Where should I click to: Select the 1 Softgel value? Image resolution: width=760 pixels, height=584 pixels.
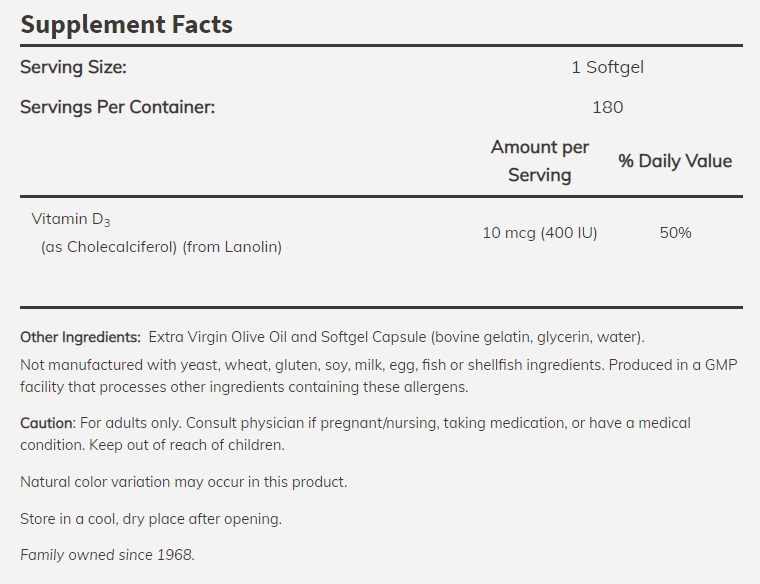click(607, 68)
